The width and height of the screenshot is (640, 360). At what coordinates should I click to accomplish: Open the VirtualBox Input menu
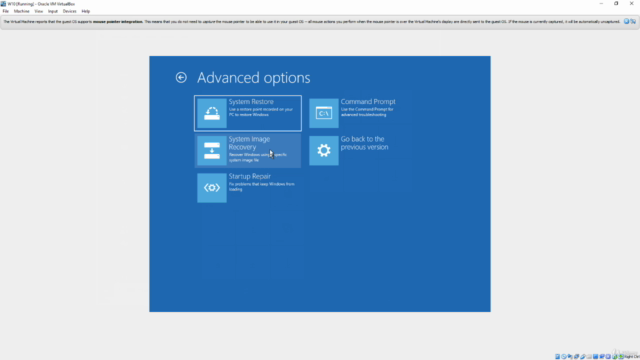[x=53, y=11]
